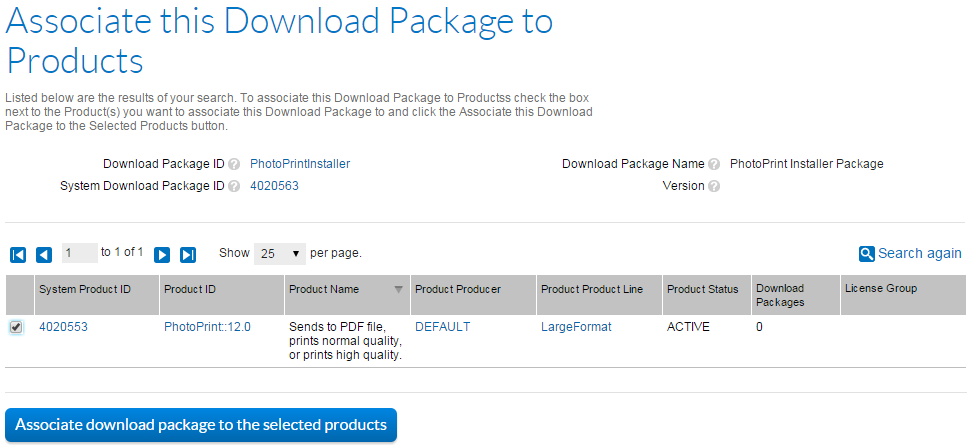970x448 pixels.
Task: Click Associate download package to selected products
Action: 201,425
